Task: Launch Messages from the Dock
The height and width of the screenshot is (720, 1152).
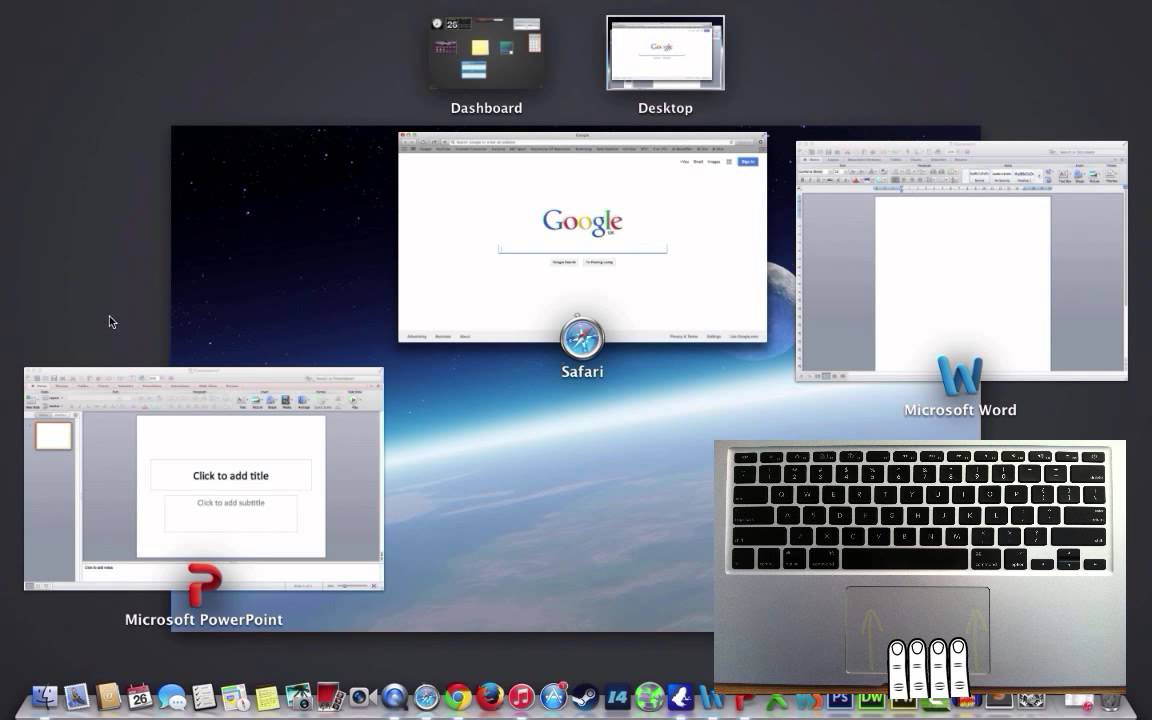Action: click(172, 697)
